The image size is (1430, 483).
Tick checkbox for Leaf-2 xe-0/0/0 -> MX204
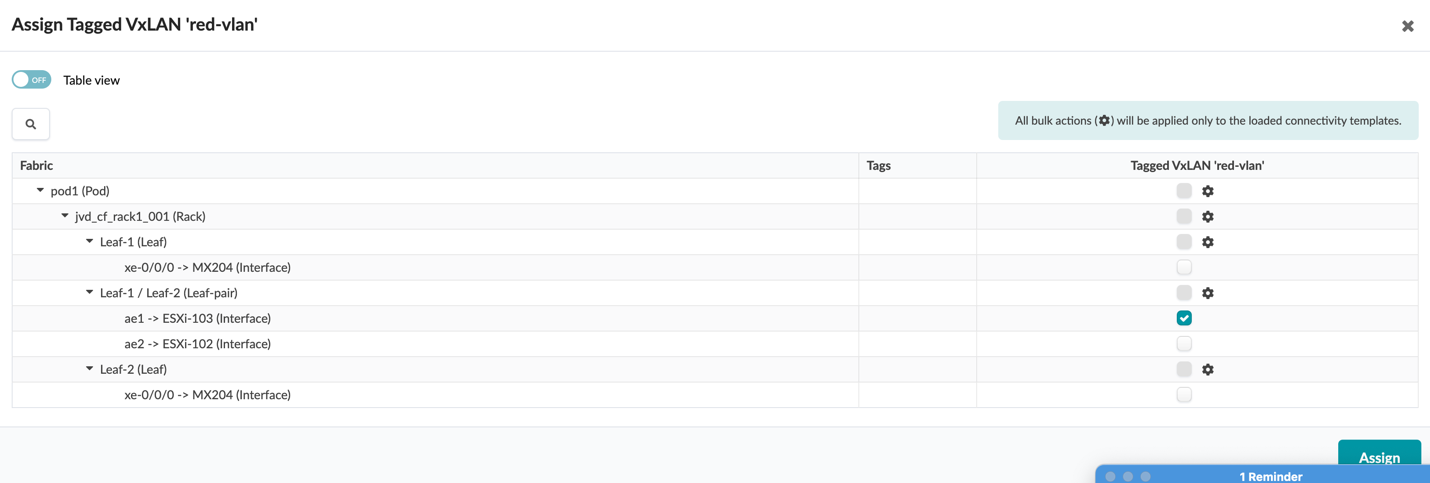pyautogui.click(x=1184, y=395)
